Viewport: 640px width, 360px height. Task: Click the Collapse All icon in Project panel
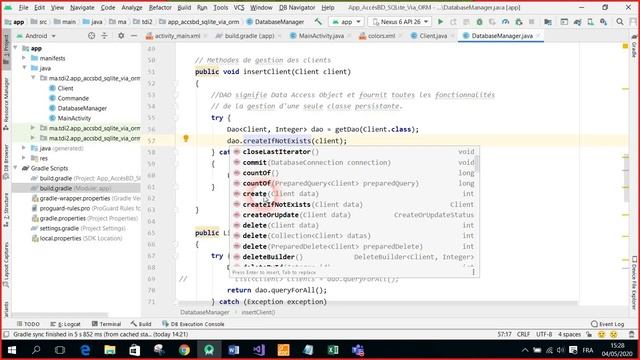[104, 36]
